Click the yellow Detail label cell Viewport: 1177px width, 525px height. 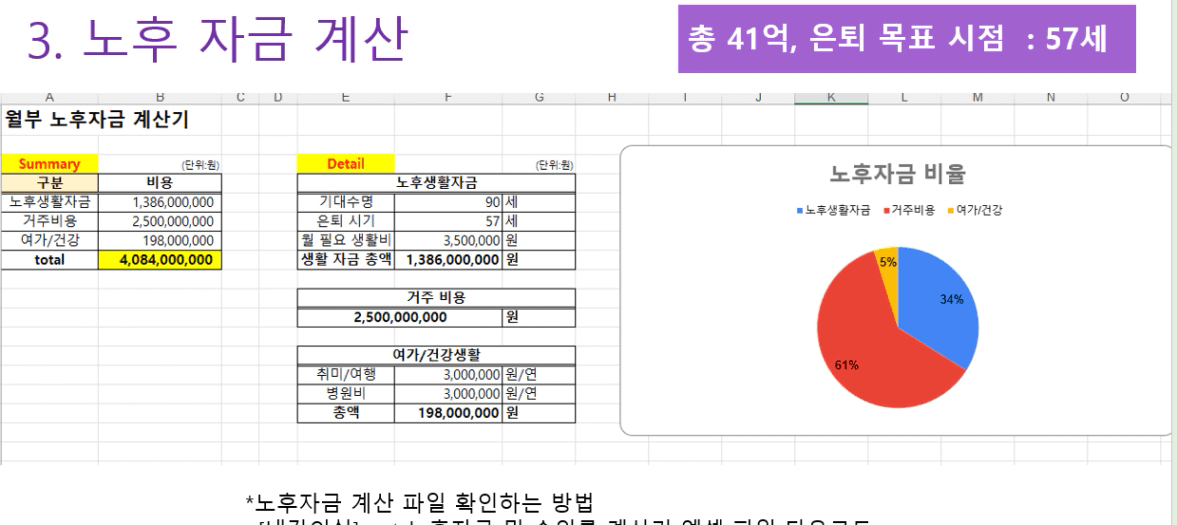tap(346, 164)
